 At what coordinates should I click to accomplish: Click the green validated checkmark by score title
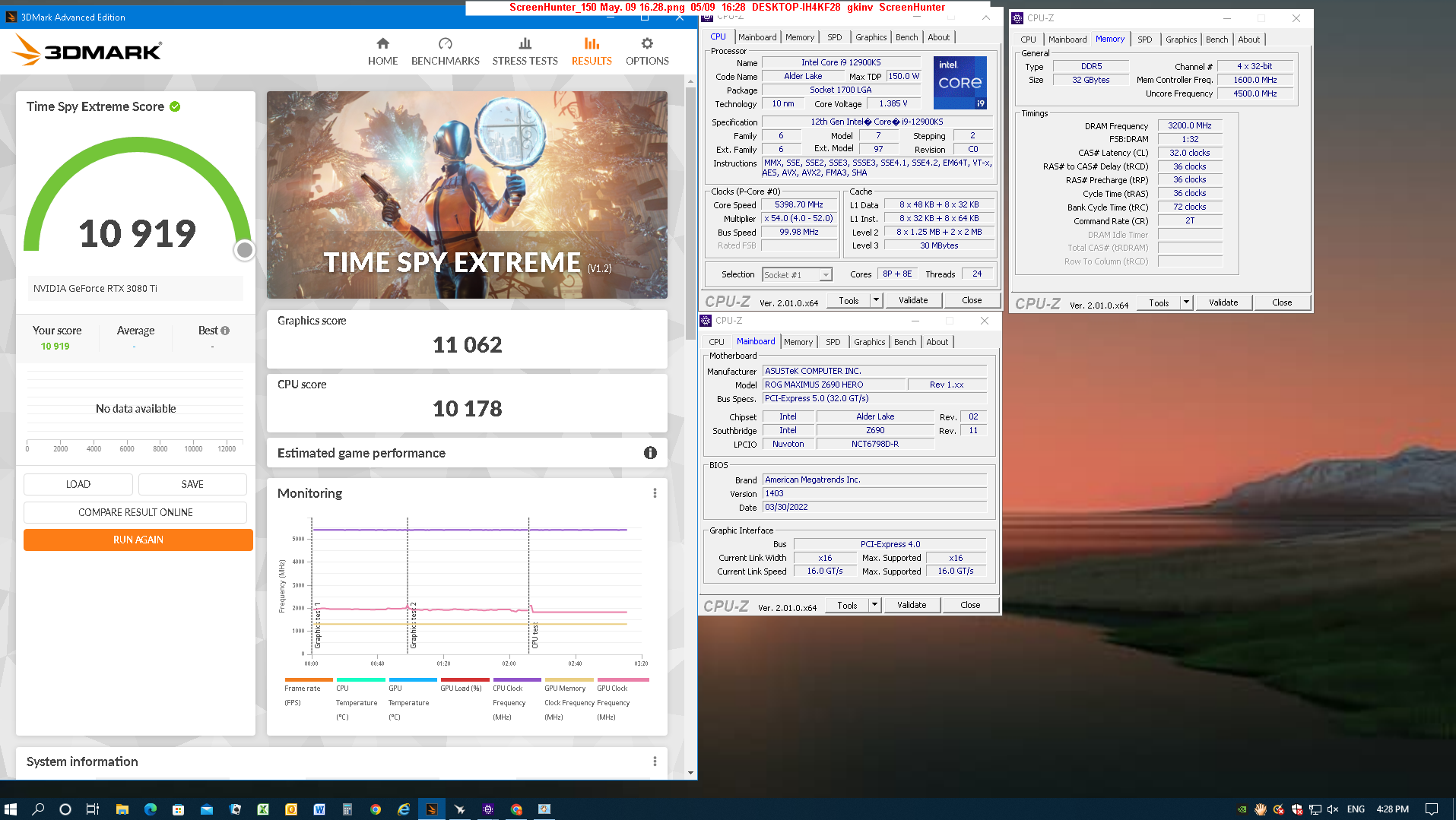tap(175, 106)
